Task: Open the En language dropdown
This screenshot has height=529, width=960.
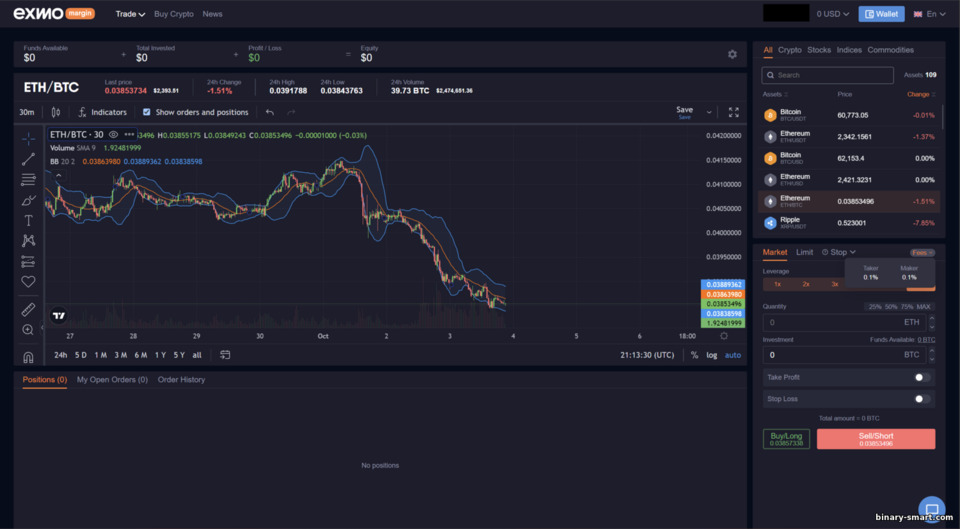Action: click(929, 13)
